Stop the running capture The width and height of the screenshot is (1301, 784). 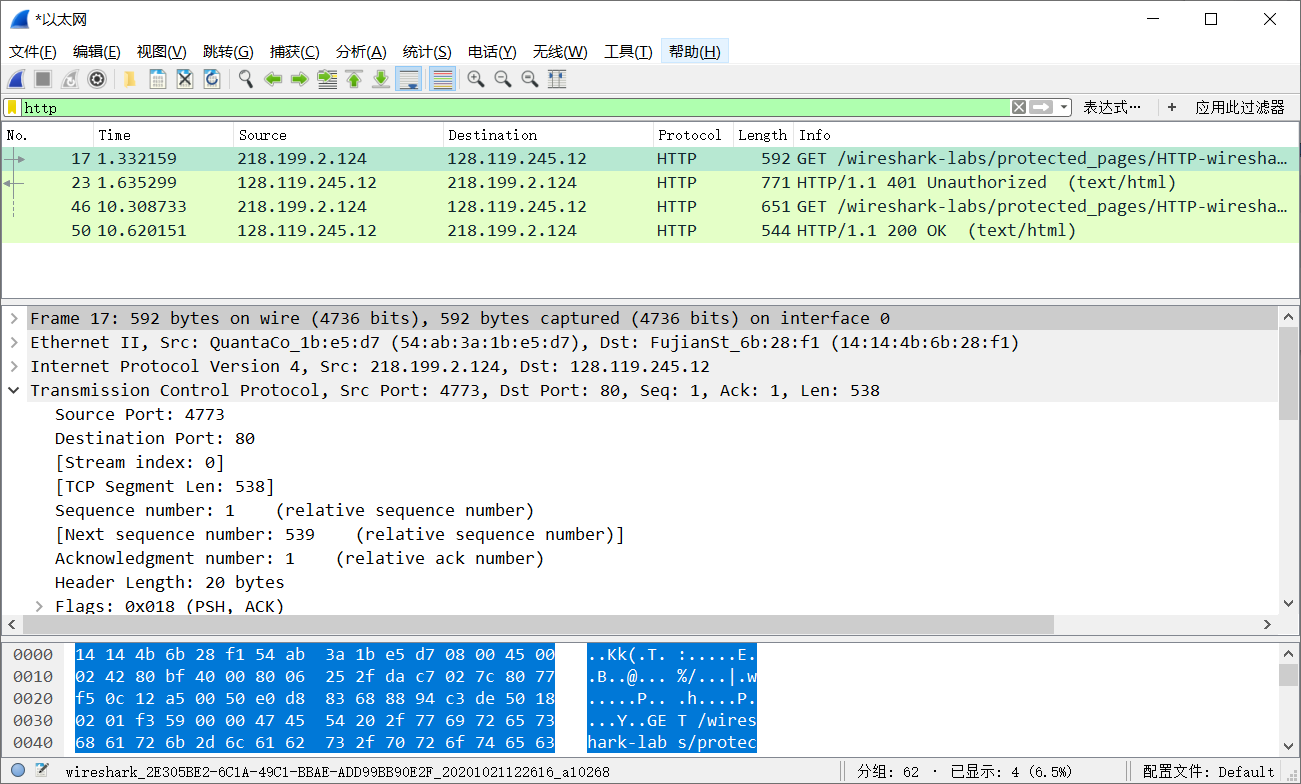click(x=43, y=79)
